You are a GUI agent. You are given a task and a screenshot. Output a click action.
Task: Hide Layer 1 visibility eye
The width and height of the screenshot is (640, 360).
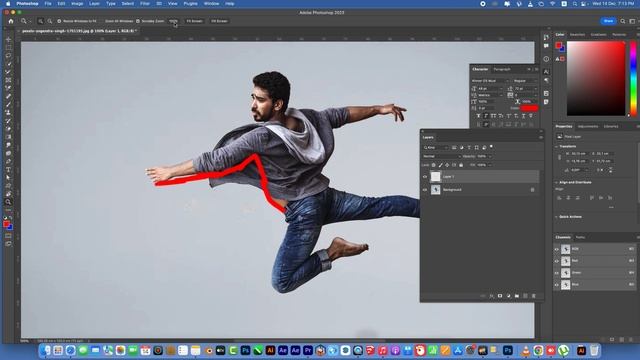tap(425, 177)
